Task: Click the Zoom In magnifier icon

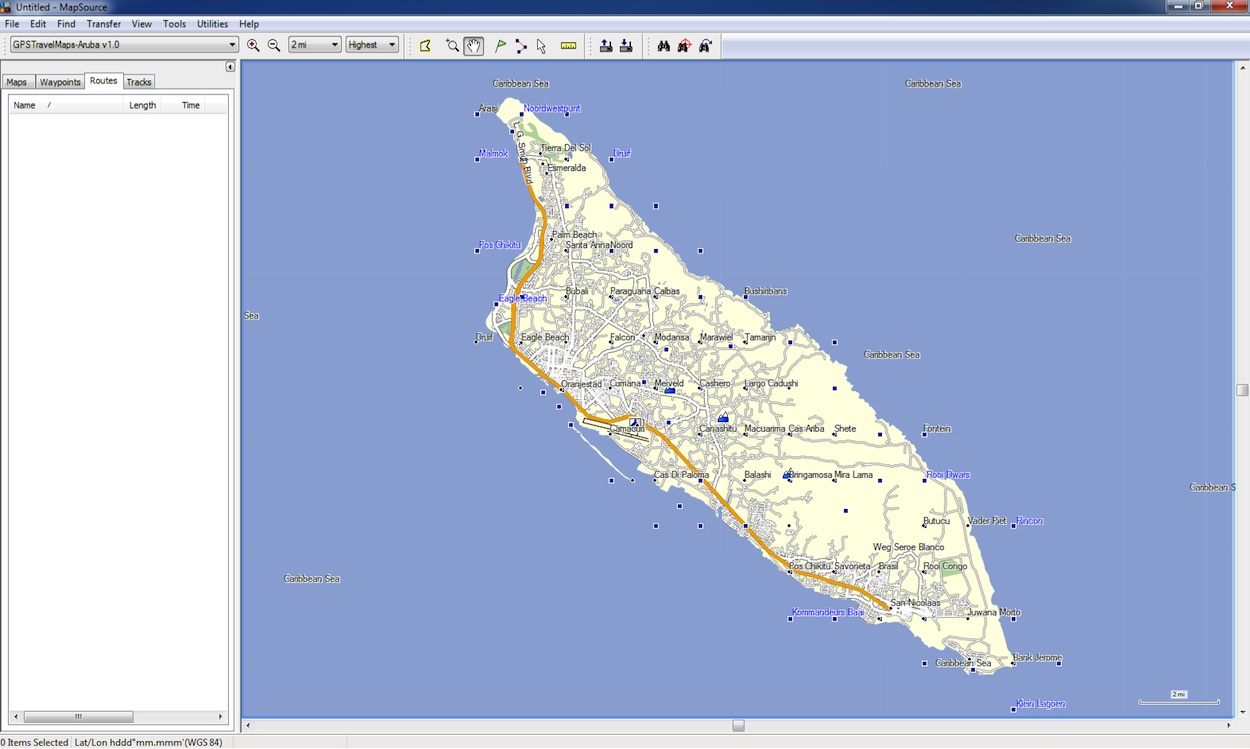Action: (253, 45)
